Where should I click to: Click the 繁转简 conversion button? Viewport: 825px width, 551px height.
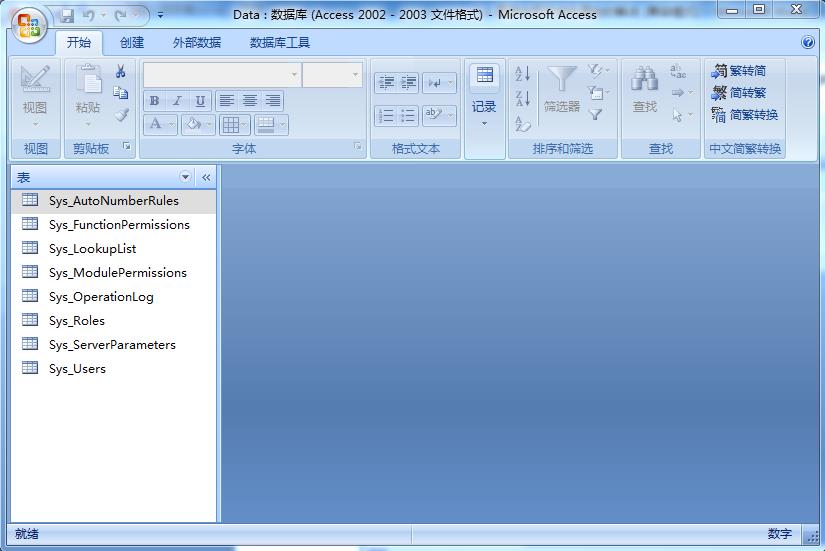tap(738, 71)
